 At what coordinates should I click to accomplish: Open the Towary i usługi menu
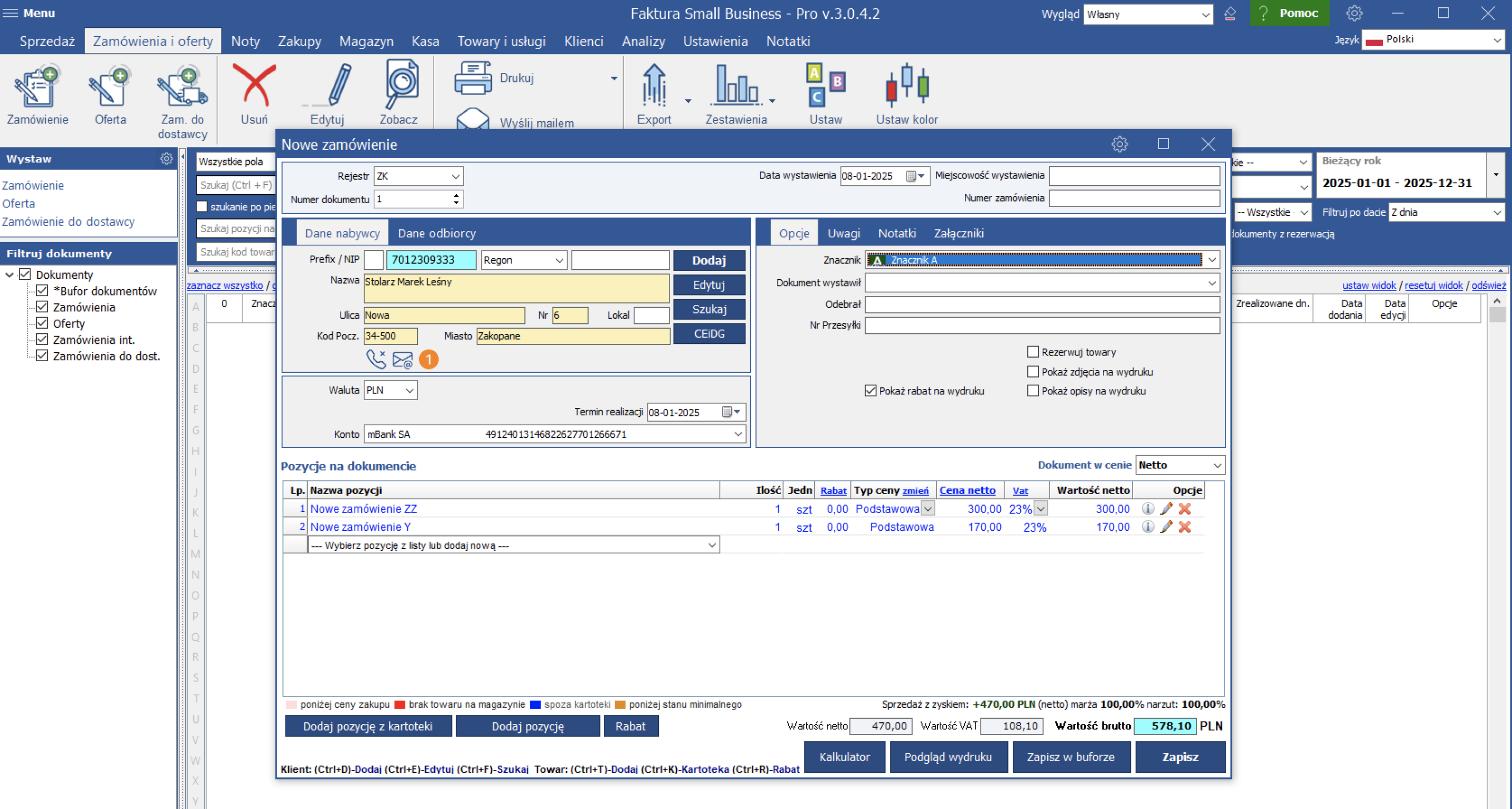coord(501,41)
